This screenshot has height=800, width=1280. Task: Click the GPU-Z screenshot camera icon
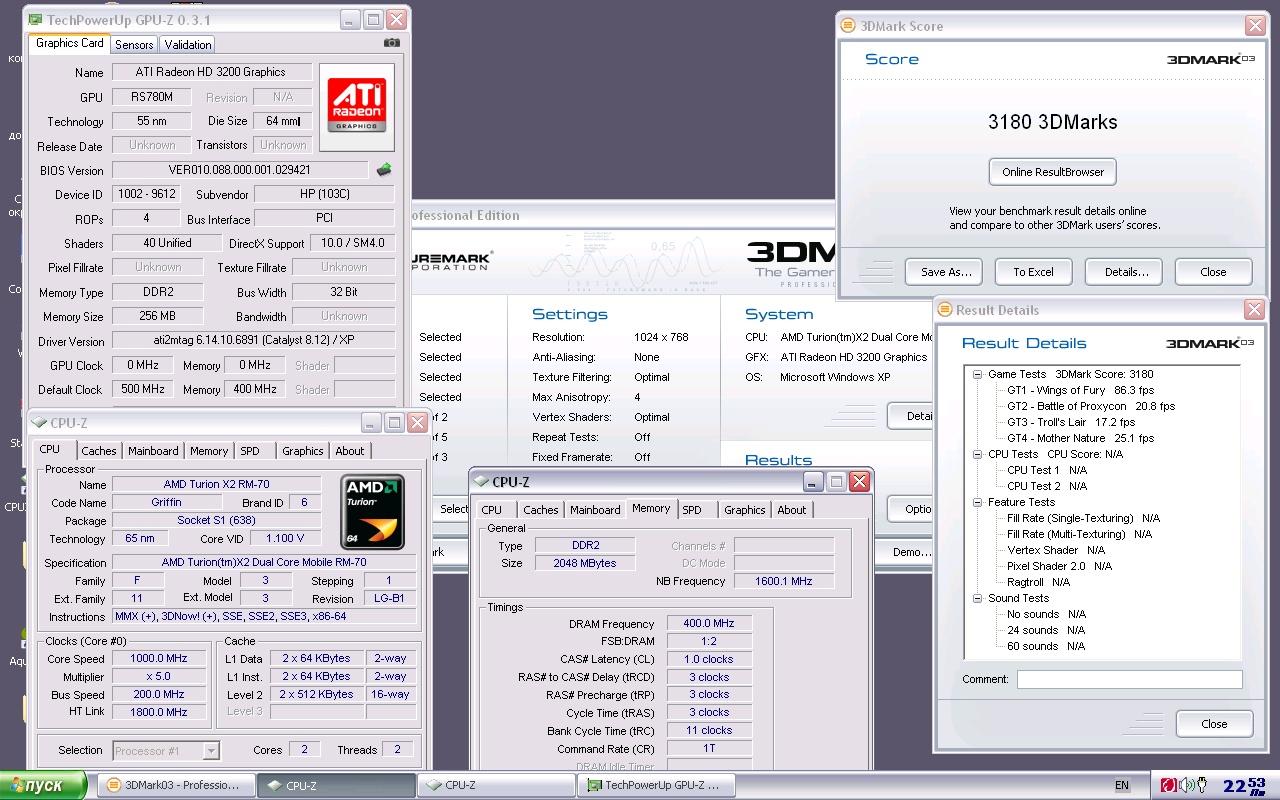(392, 43)
